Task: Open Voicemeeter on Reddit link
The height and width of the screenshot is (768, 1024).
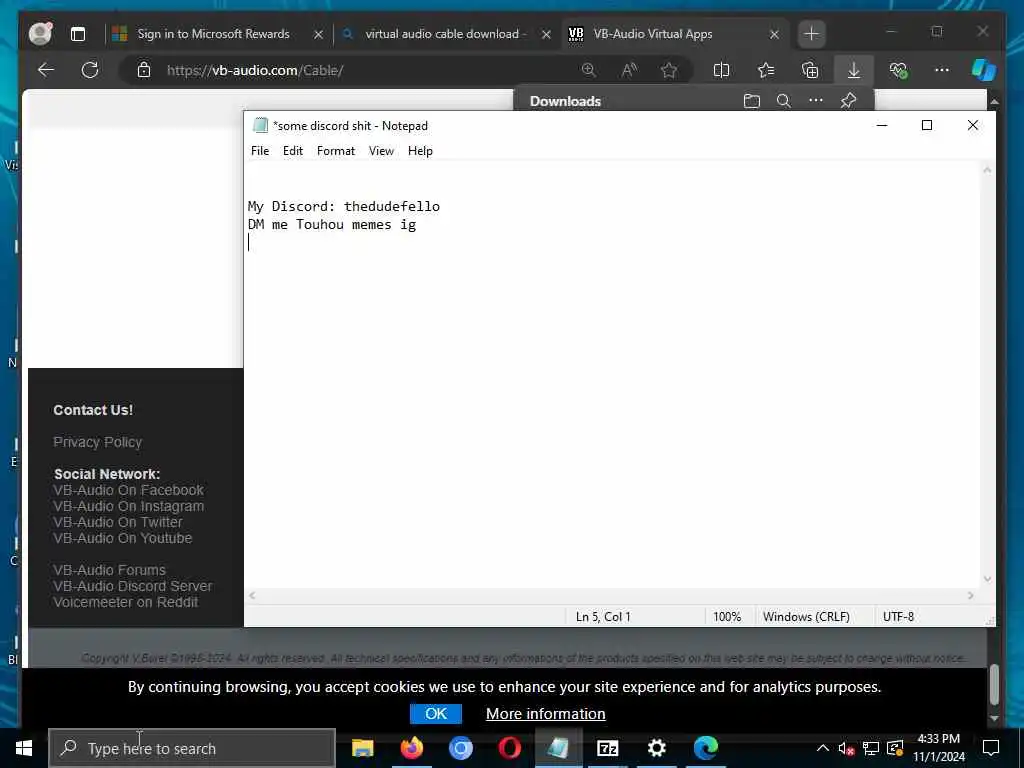Action: click(x=125, y=602)
